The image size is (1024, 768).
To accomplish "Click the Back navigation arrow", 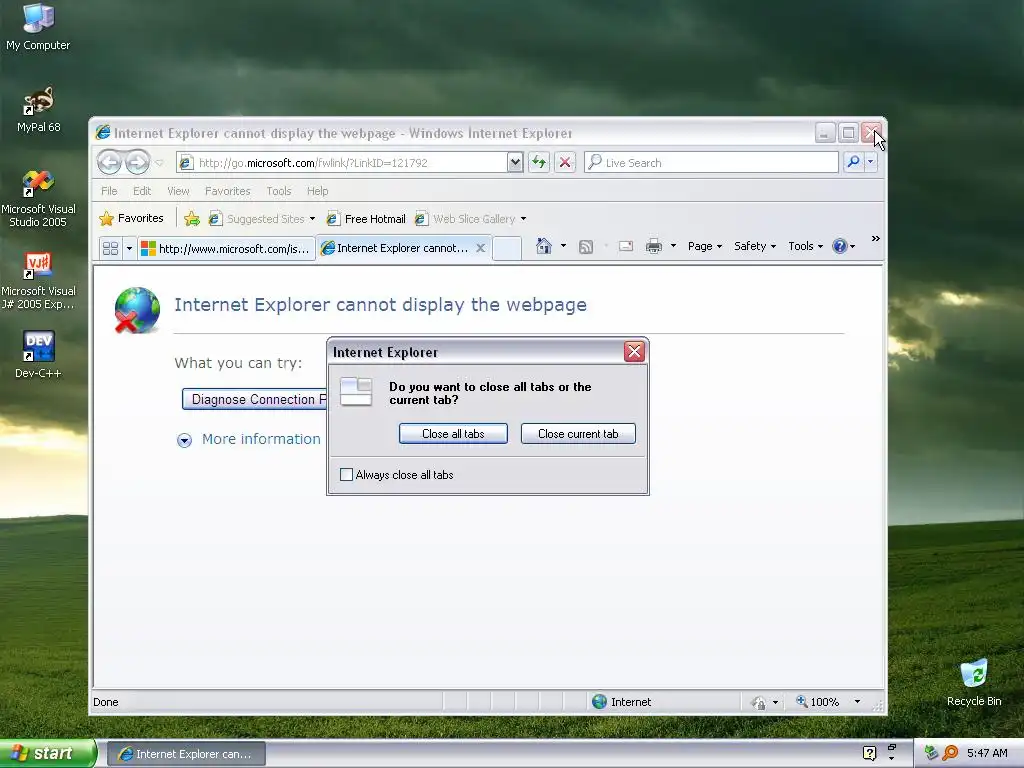I will coord(109,162).
